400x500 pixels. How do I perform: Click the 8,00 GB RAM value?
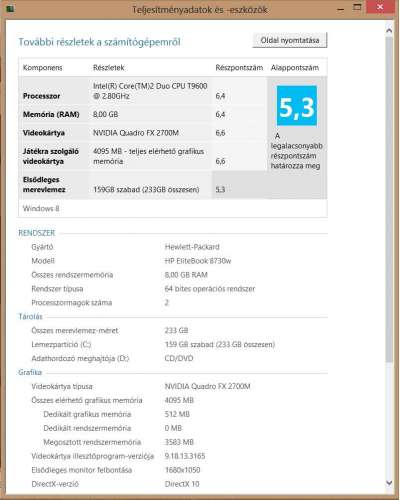click(x=186, y=275)
